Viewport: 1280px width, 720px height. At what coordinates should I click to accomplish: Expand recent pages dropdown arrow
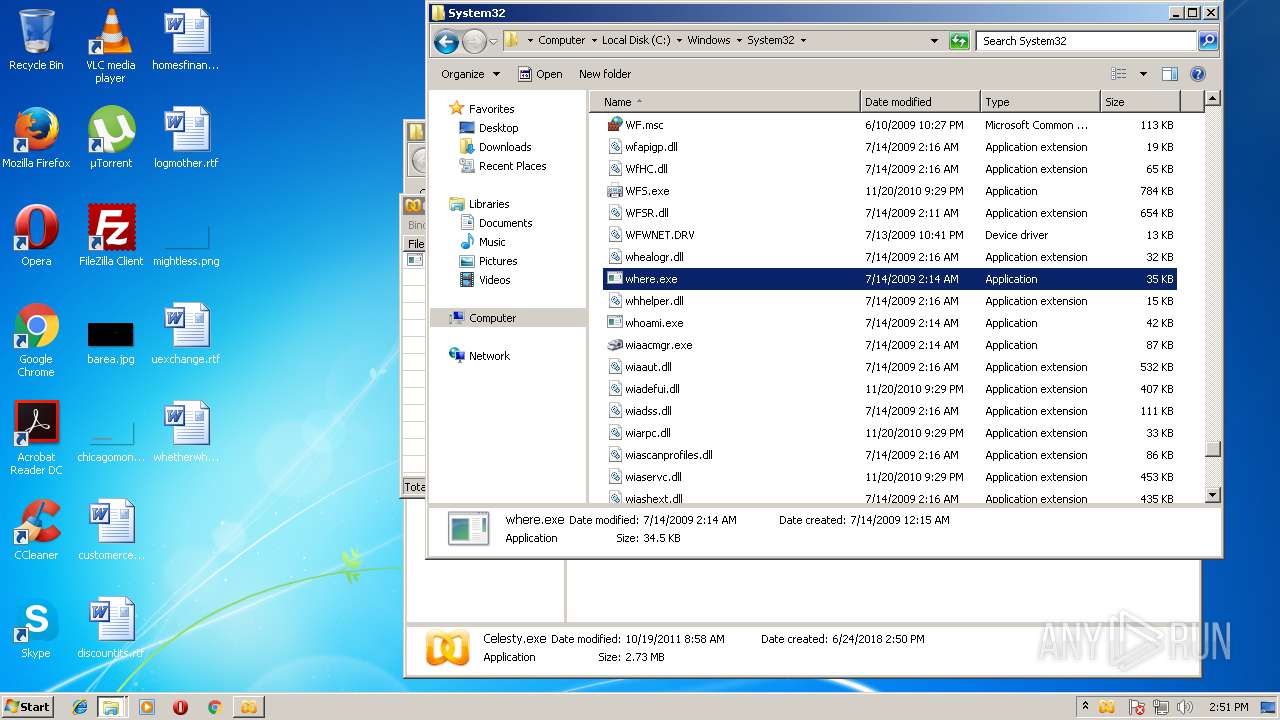pos(493,42)
